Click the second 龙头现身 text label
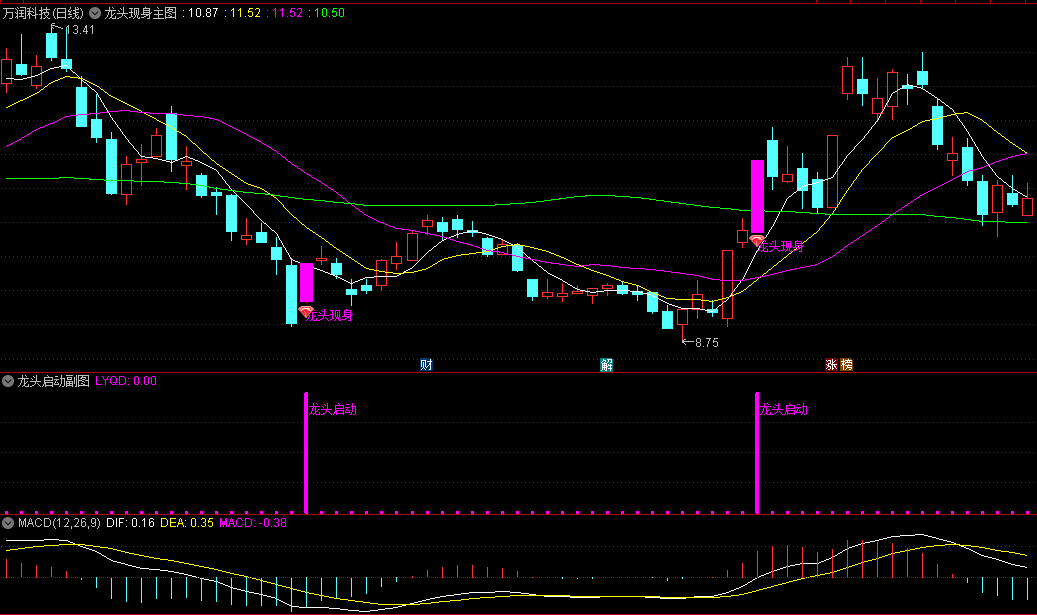The height and width of the screenshot is (615, 1037). 782,247
